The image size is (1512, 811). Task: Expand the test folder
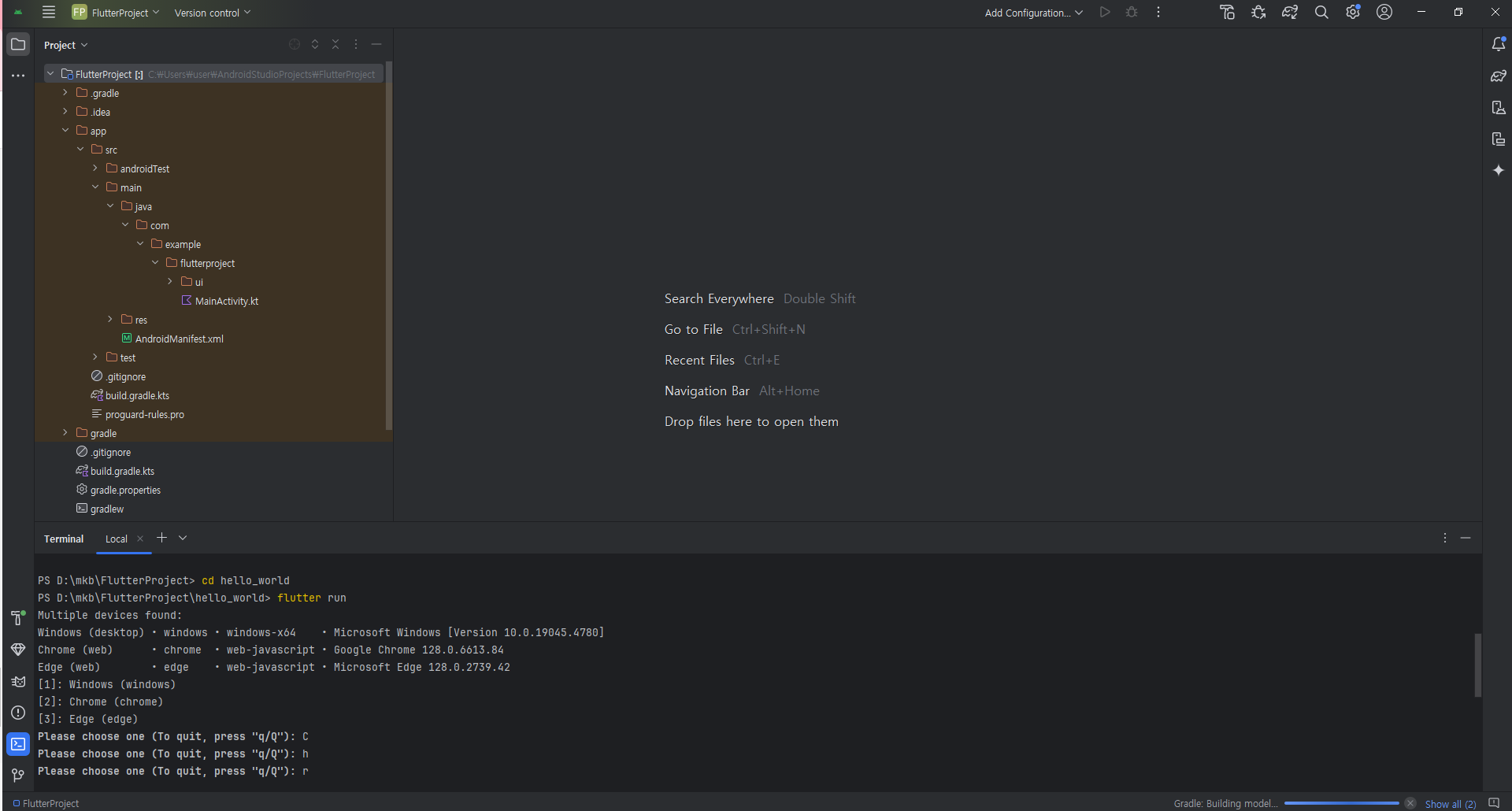[x=95, y=357]
